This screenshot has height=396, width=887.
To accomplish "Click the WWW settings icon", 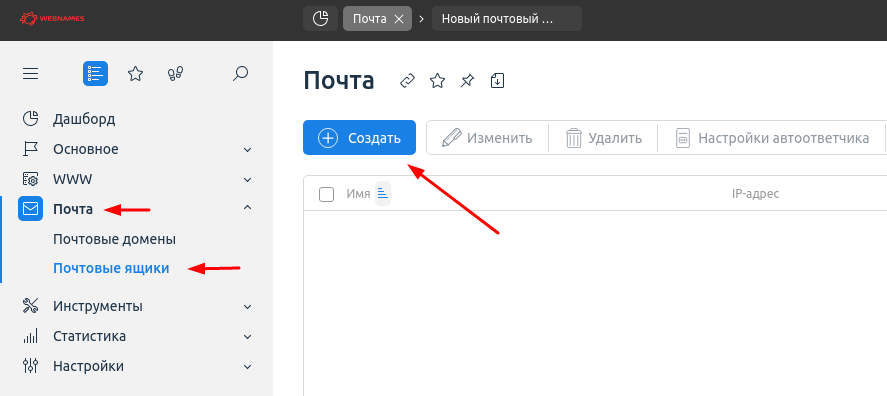I will (x=31, y=179).
